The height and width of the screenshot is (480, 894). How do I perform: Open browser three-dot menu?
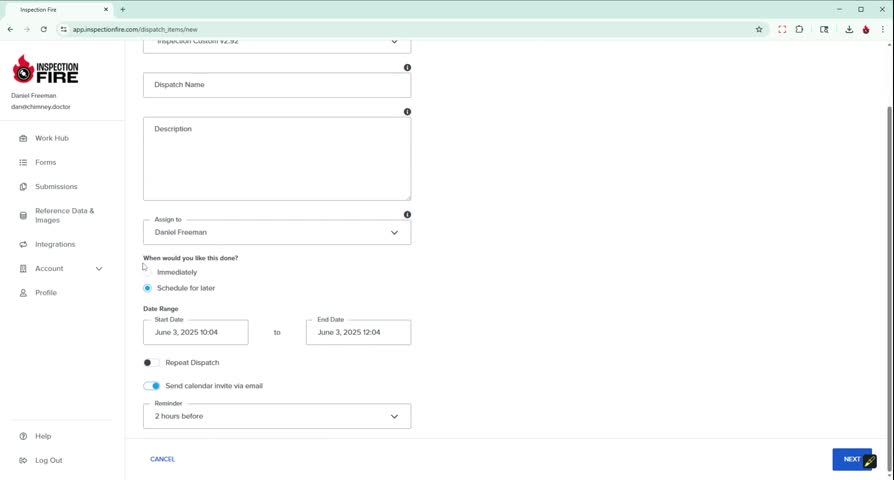883,30
